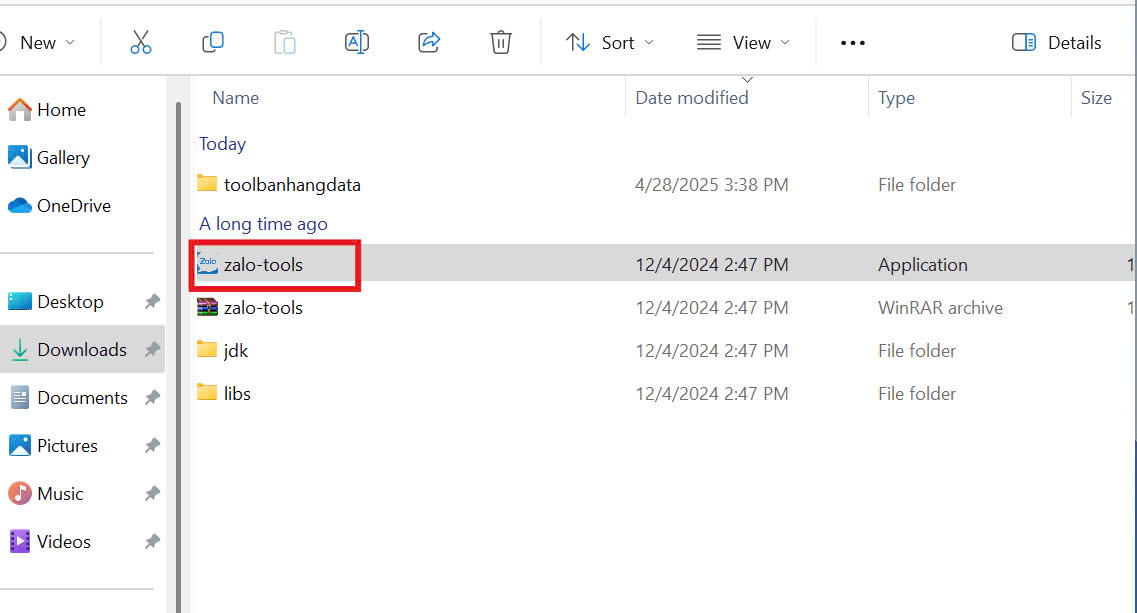Viewport: 1137px width, 613px height.
Task: Click the 4/28/2025 3:38 PM date cell
Action: coord(711,185)
